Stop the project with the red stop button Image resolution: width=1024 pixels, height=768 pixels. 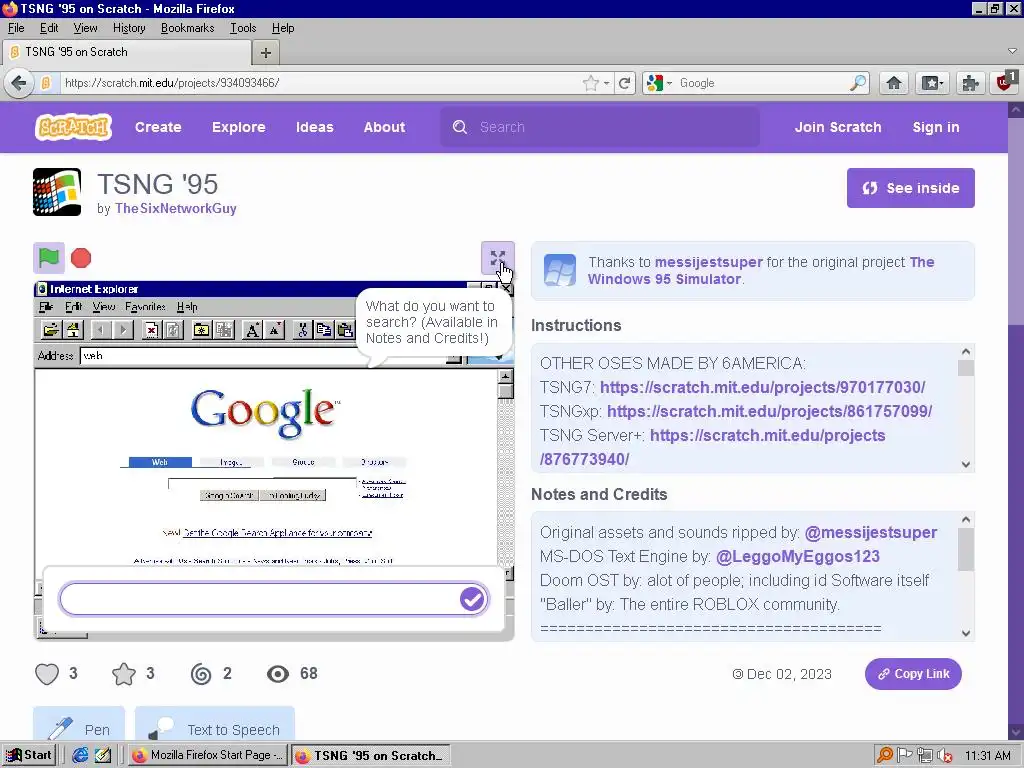pos(81,258)
